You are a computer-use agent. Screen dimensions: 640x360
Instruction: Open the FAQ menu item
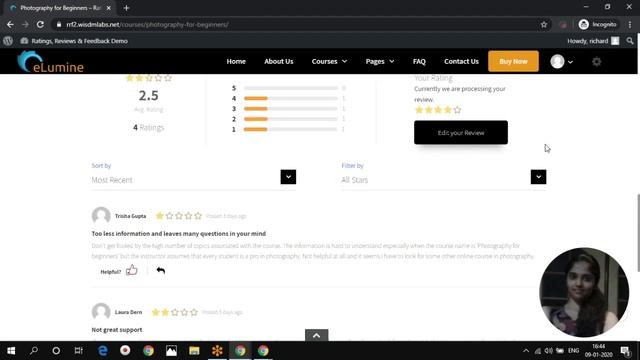pos(419,61)
